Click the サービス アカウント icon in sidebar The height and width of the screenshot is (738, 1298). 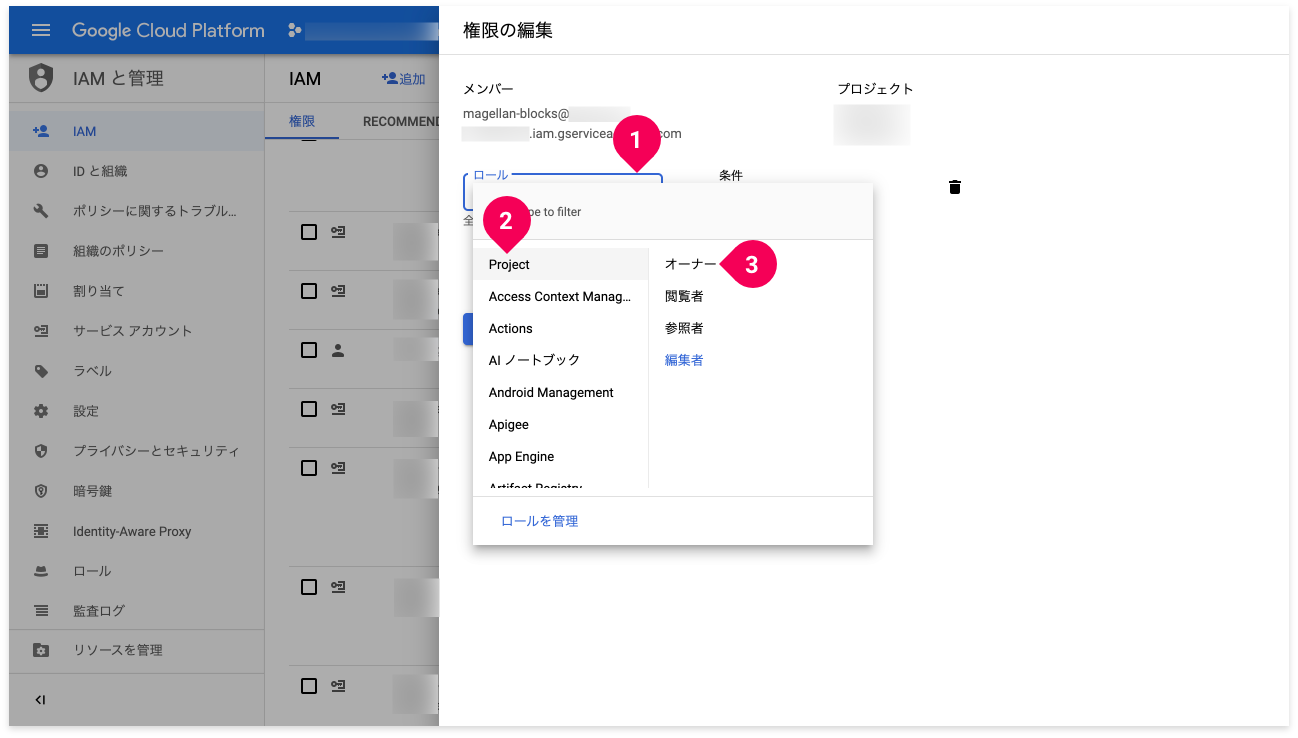coord(41,331)
